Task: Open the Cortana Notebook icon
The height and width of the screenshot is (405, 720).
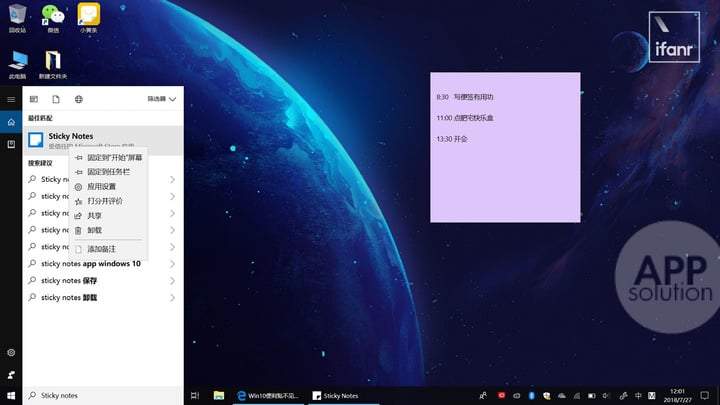Action: 11,144
